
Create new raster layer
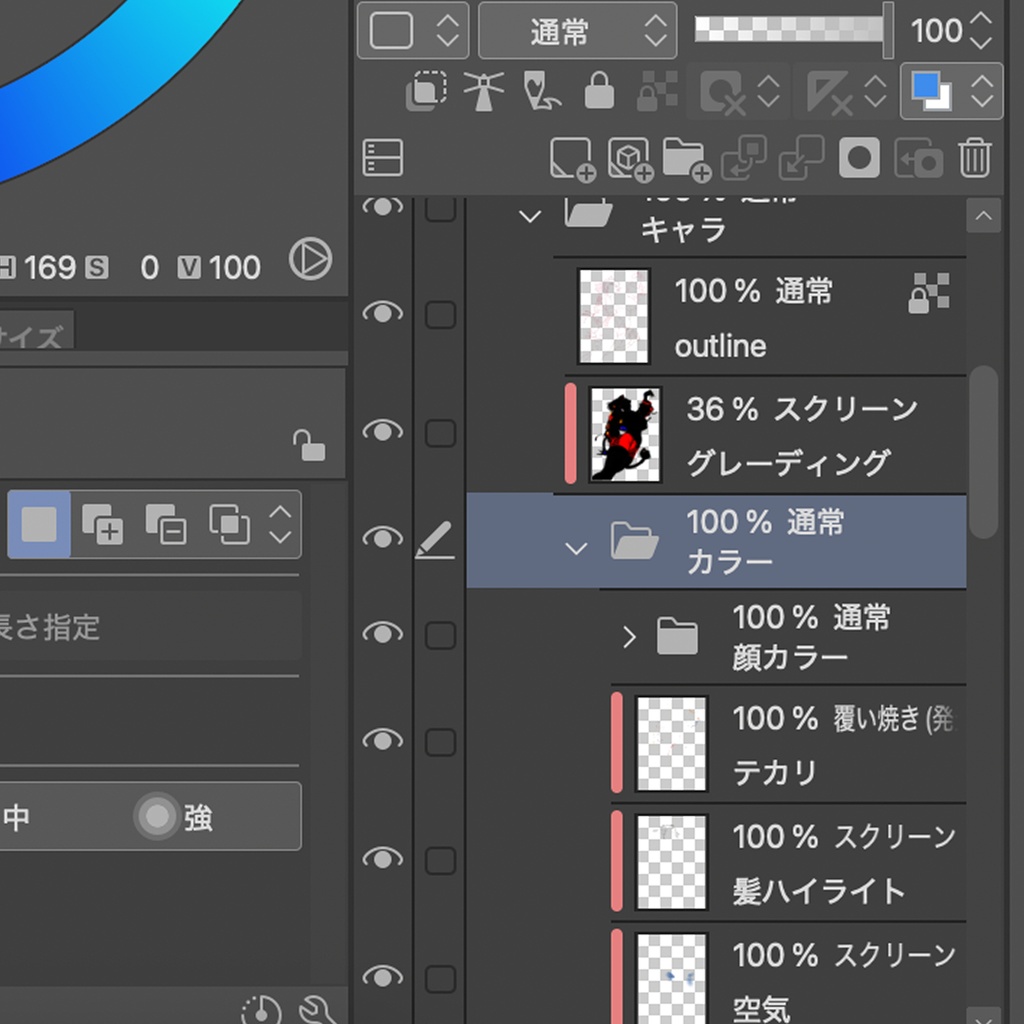click(572, 158)
